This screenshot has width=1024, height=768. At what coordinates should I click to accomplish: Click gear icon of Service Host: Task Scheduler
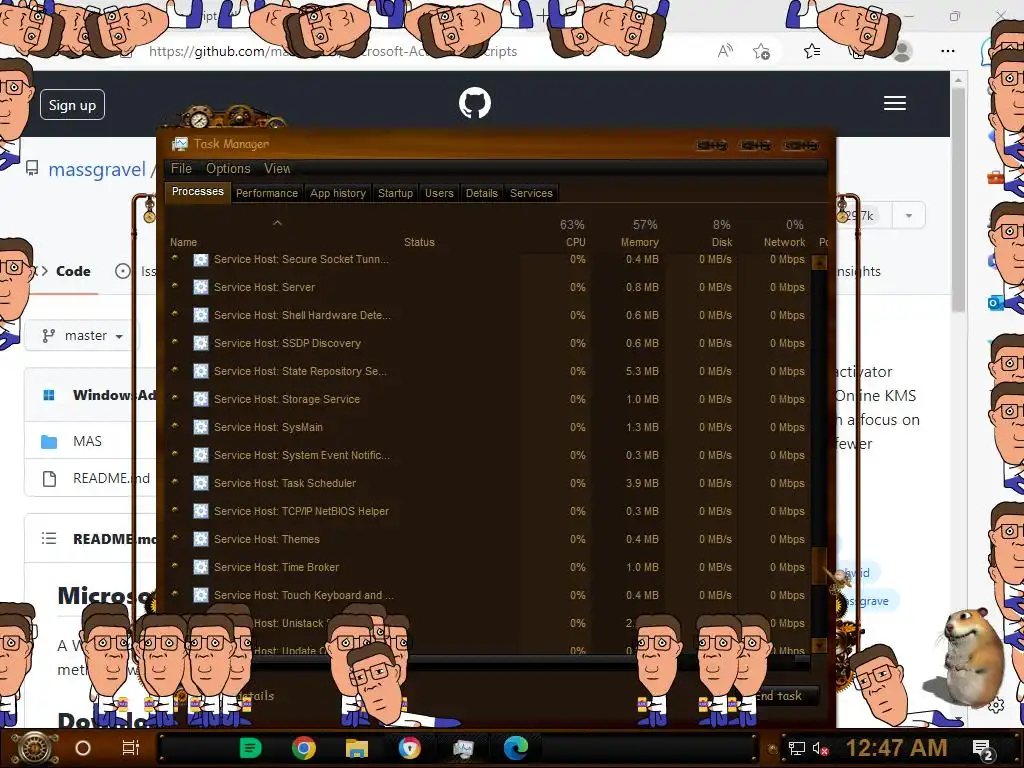[200, 483]
